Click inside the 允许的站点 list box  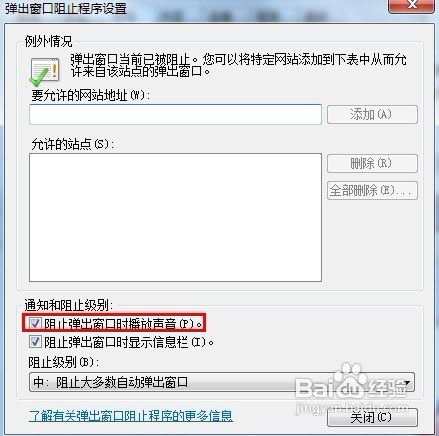pos(175,217)
